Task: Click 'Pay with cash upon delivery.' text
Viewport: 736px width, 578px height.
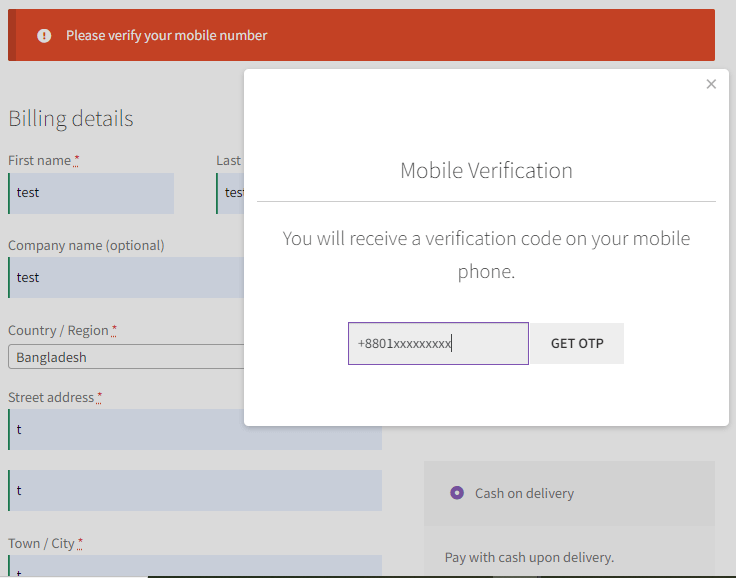Action: click(x=529, y=557)
